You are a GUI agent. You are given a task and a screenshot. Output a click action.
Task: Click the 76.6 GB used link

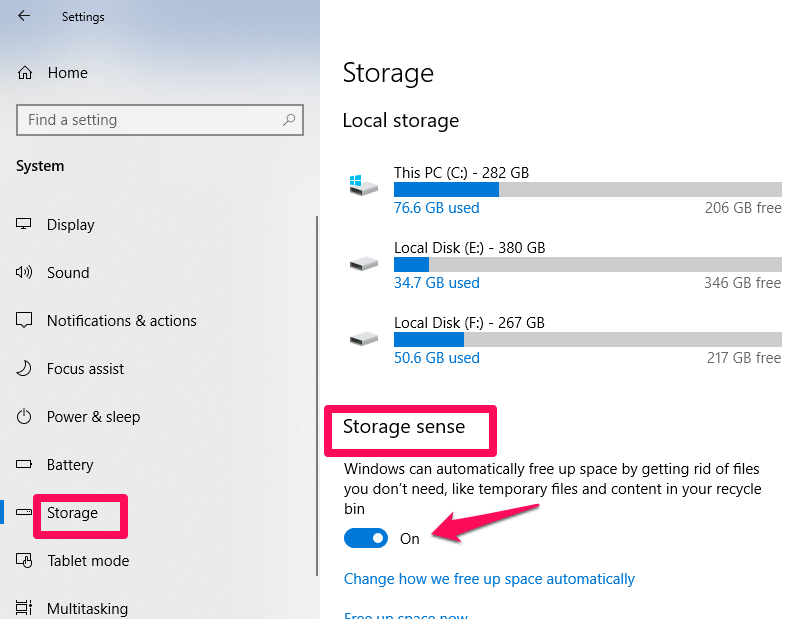436,208
